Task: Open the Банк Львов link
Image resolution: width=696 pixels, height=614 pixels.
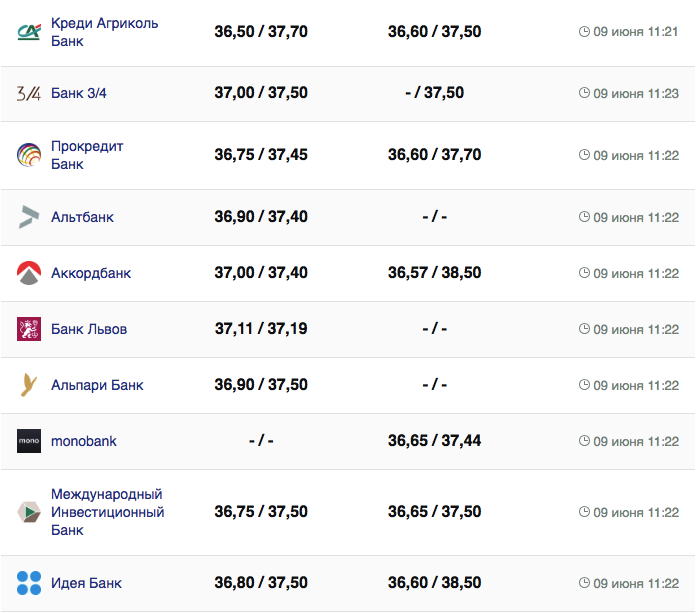Action: (x=89, y=329)
